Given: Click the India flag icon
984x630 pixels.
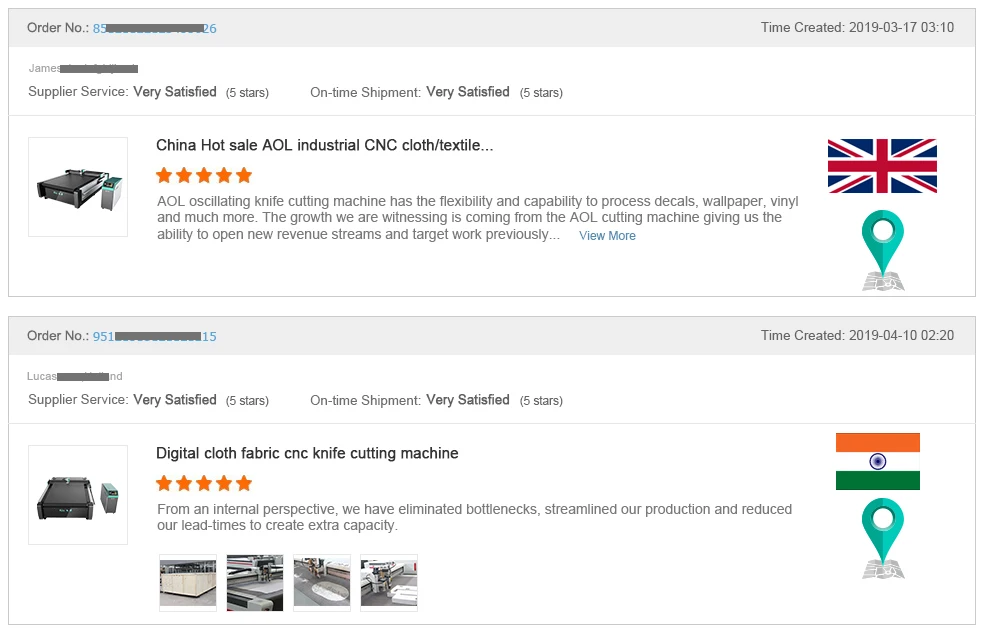Looking at the screenshot, I should point(878,461).
